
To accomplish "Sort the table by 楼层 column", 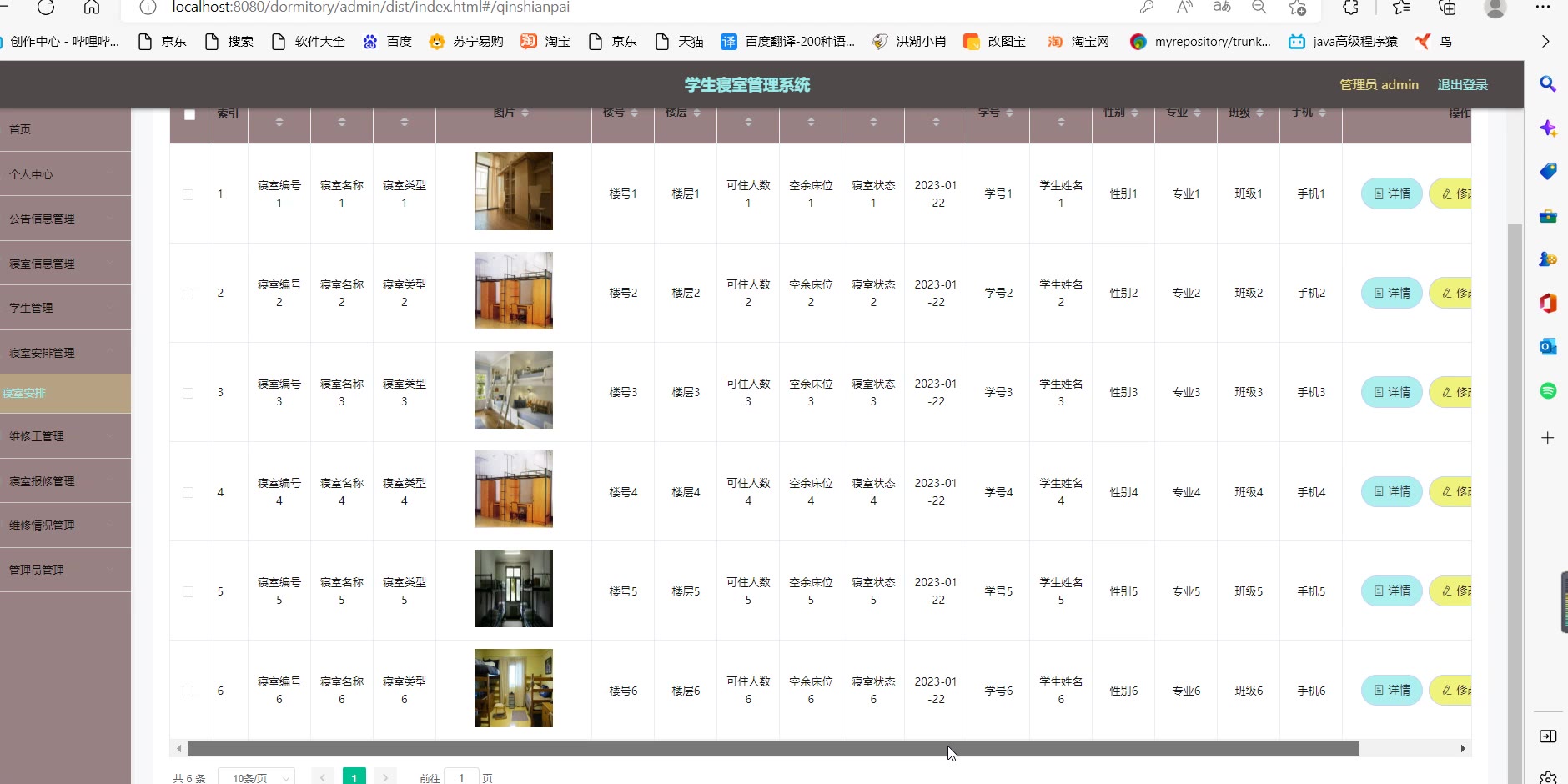I will tap(696, 113).
